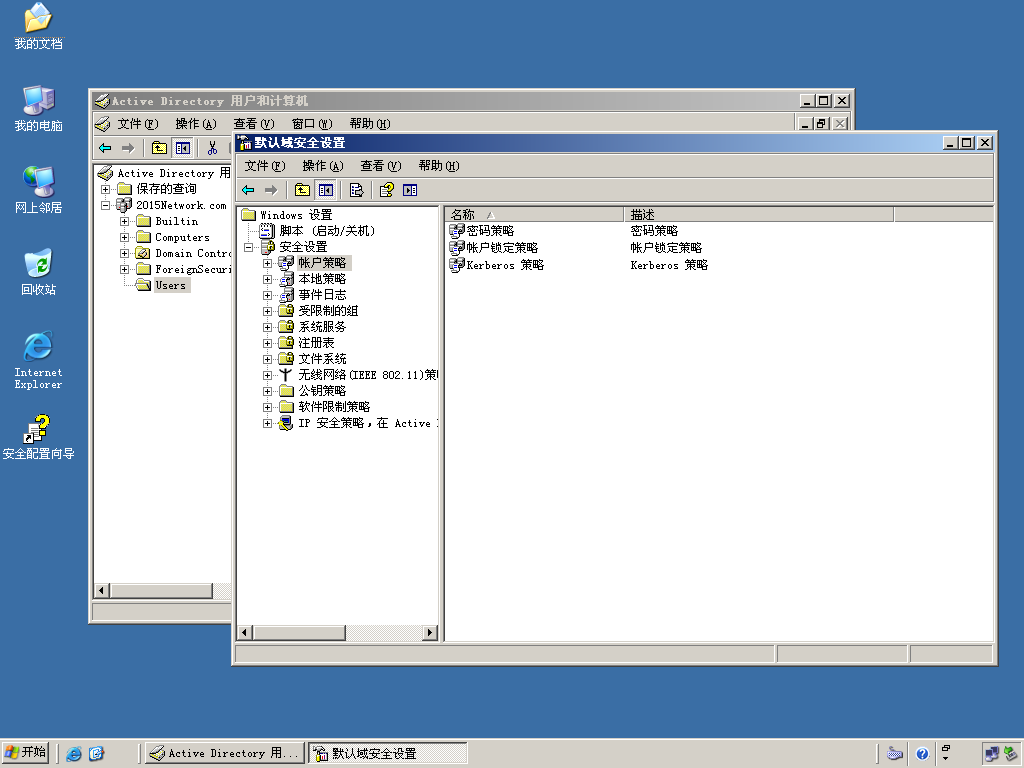This screenshot has height=768, width=1024.
Task: Open the Help question-mark toolbar icon
Action: pos(387,190)
